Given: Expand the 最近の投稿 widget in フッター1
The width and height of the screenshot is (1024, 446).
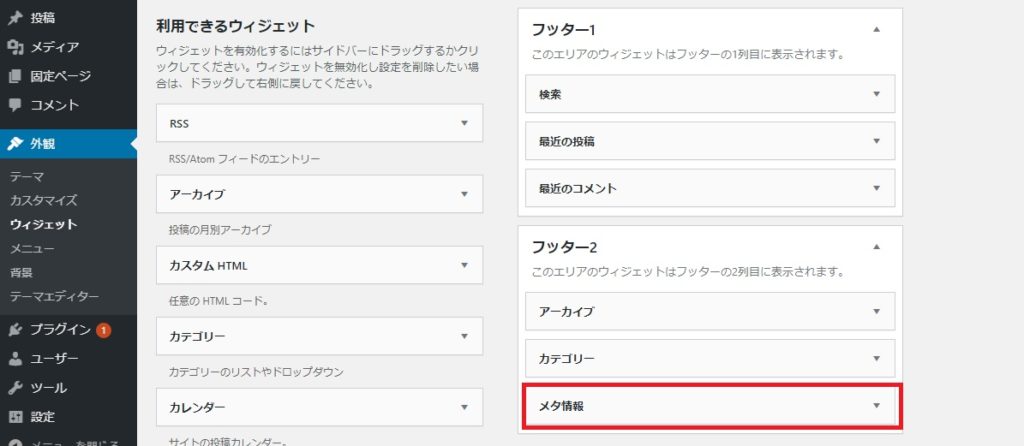Looking at the screenshot, I should [710, 141].
